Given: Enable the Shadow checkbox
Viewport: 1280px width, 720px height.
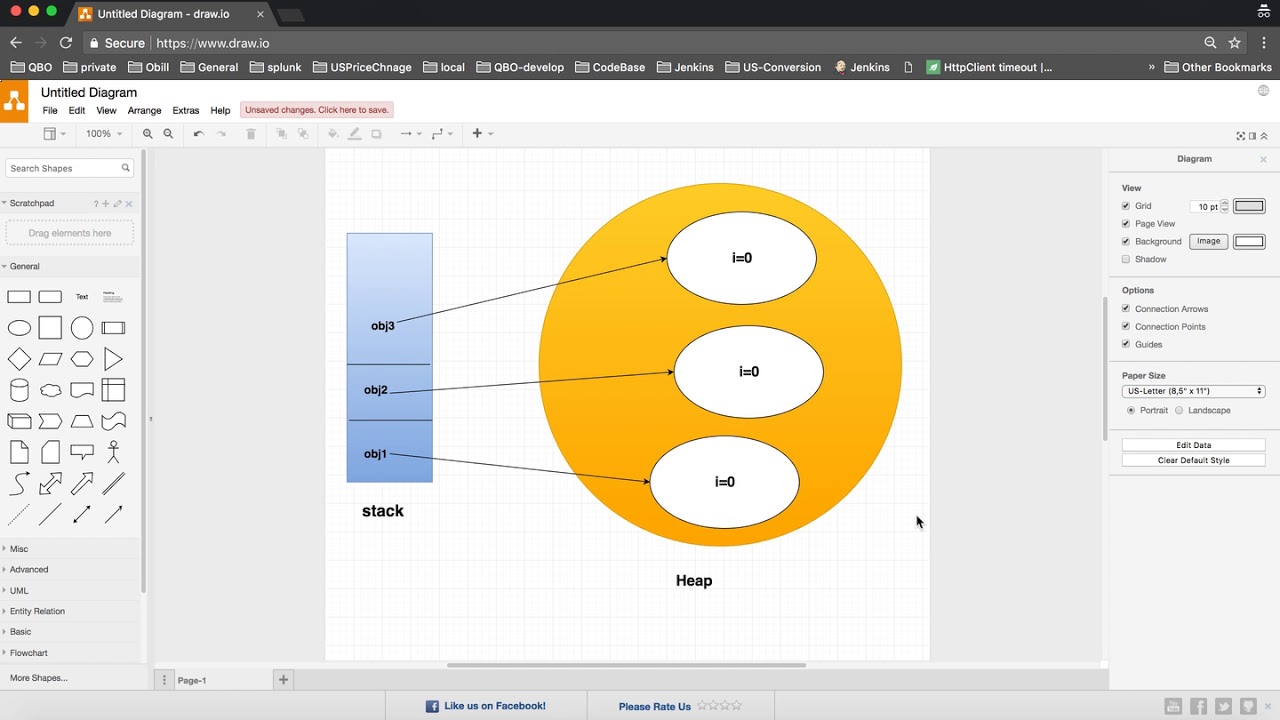Looking at the screenshot, I should 1126,259.
